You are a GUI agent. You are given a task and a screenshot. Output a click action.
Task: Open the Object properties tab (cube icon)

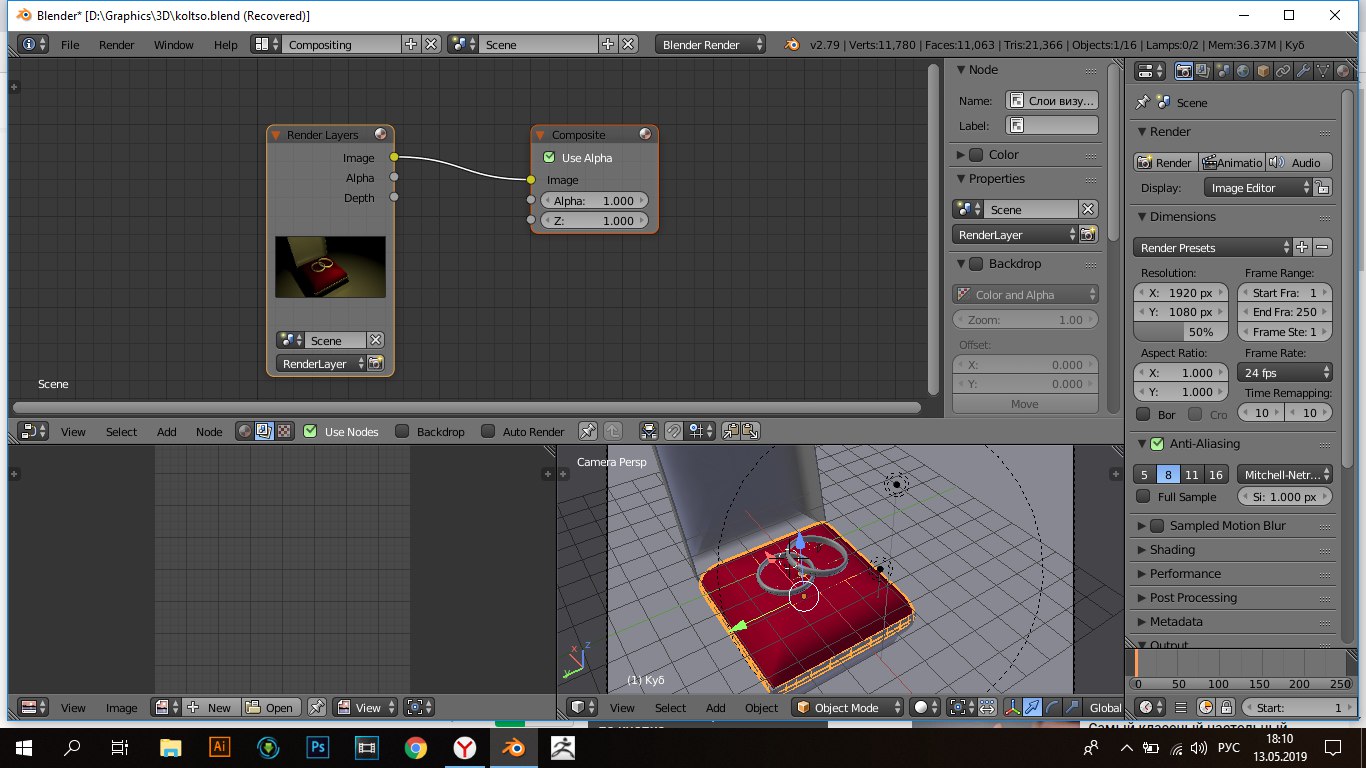1263,71
